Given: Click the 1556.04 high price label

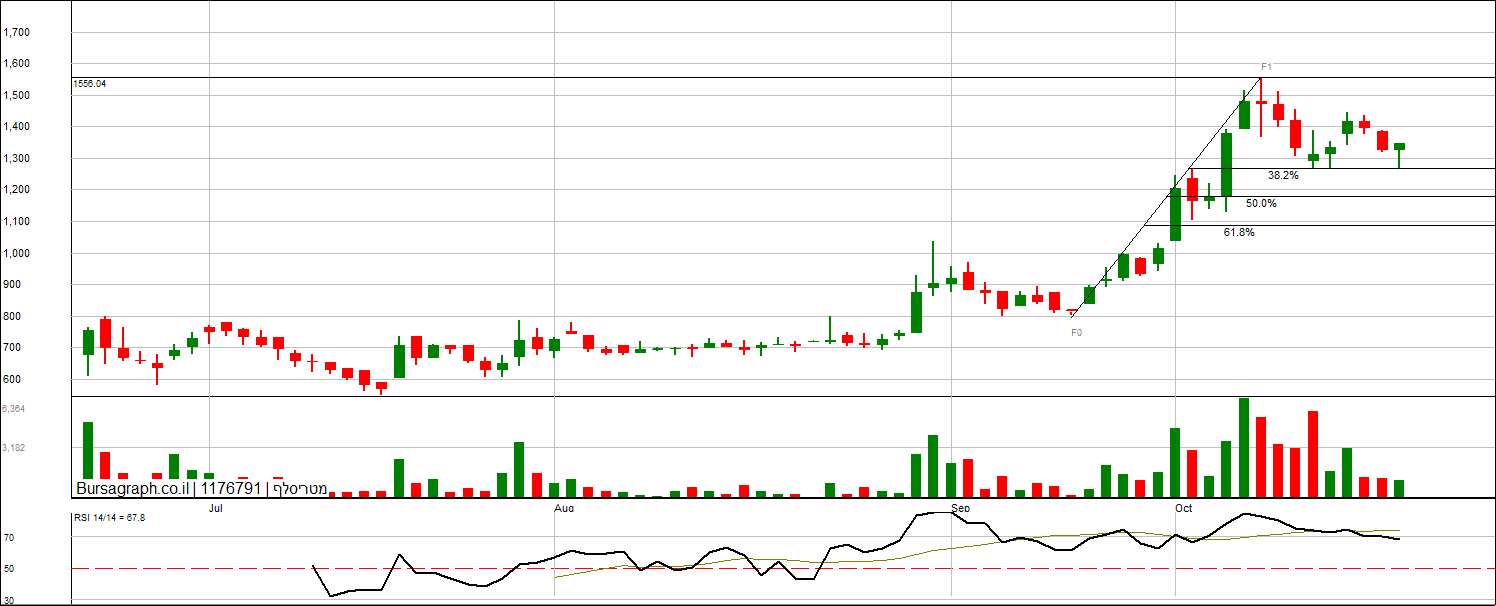Looking at the screenshot, I should click(x=90, y=84).
